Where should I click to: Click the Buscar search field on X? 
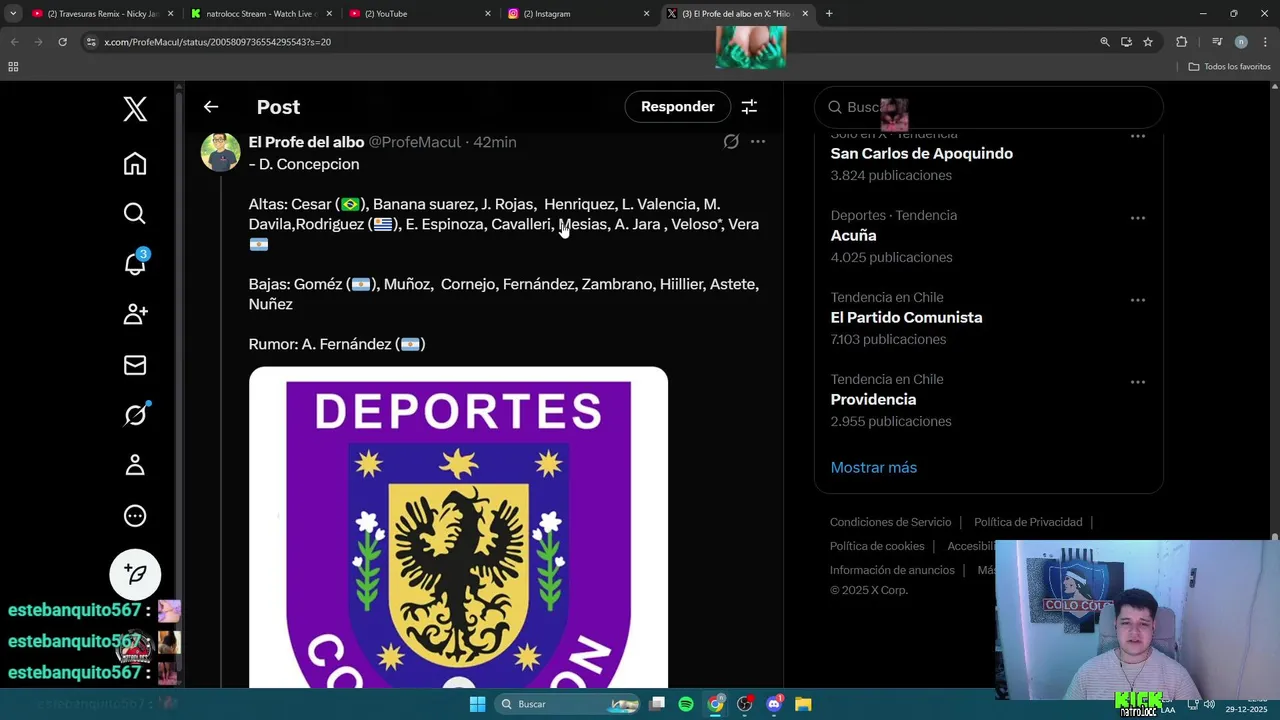[989, 107]
